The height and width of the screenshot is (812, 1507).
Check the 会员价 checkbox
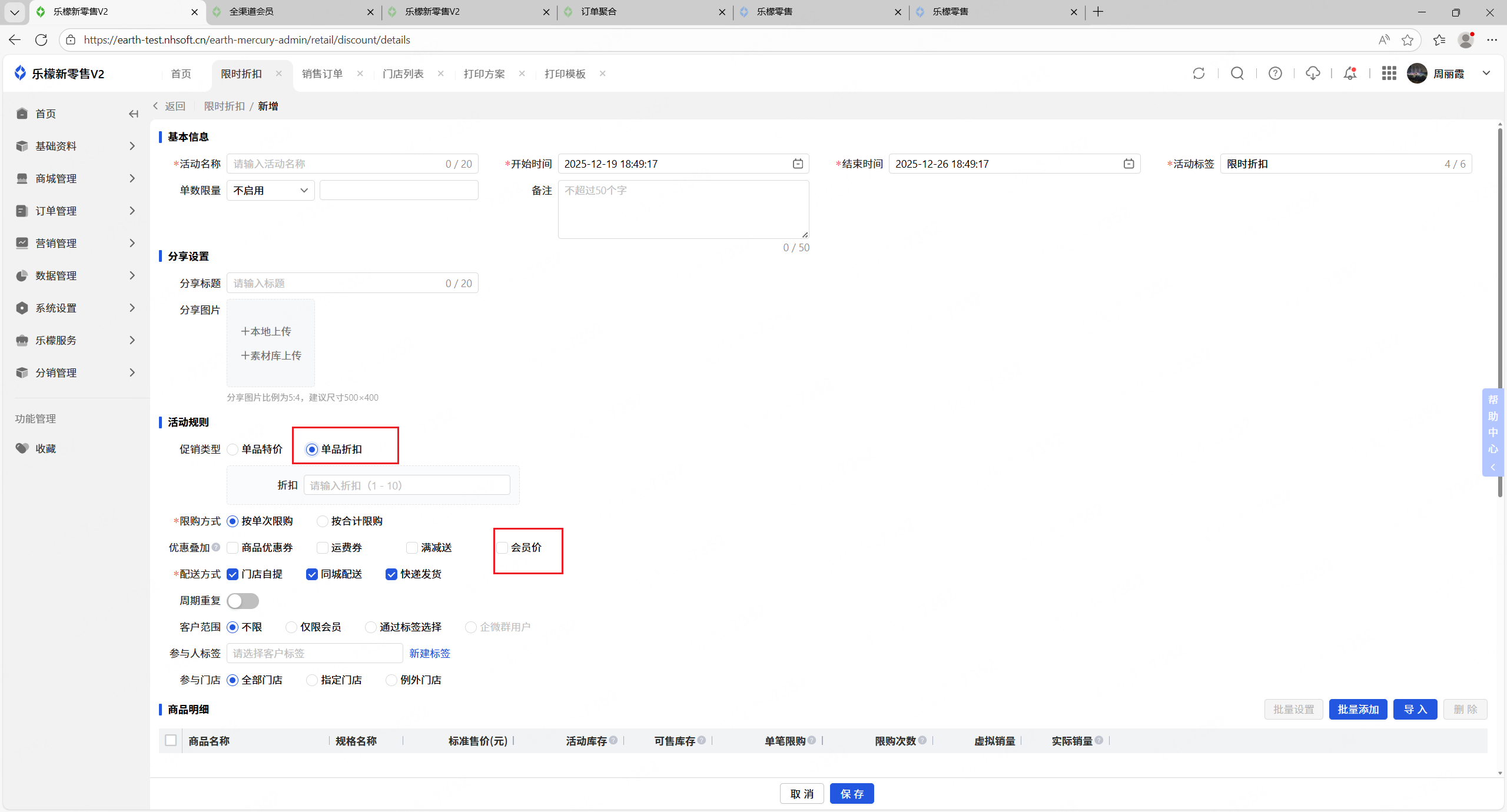pyautogui.click(x=502, y=548)
